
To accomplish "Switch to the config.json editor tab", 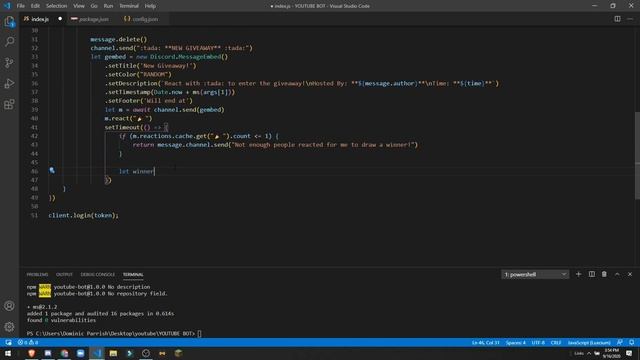I will tap(145, 19).
